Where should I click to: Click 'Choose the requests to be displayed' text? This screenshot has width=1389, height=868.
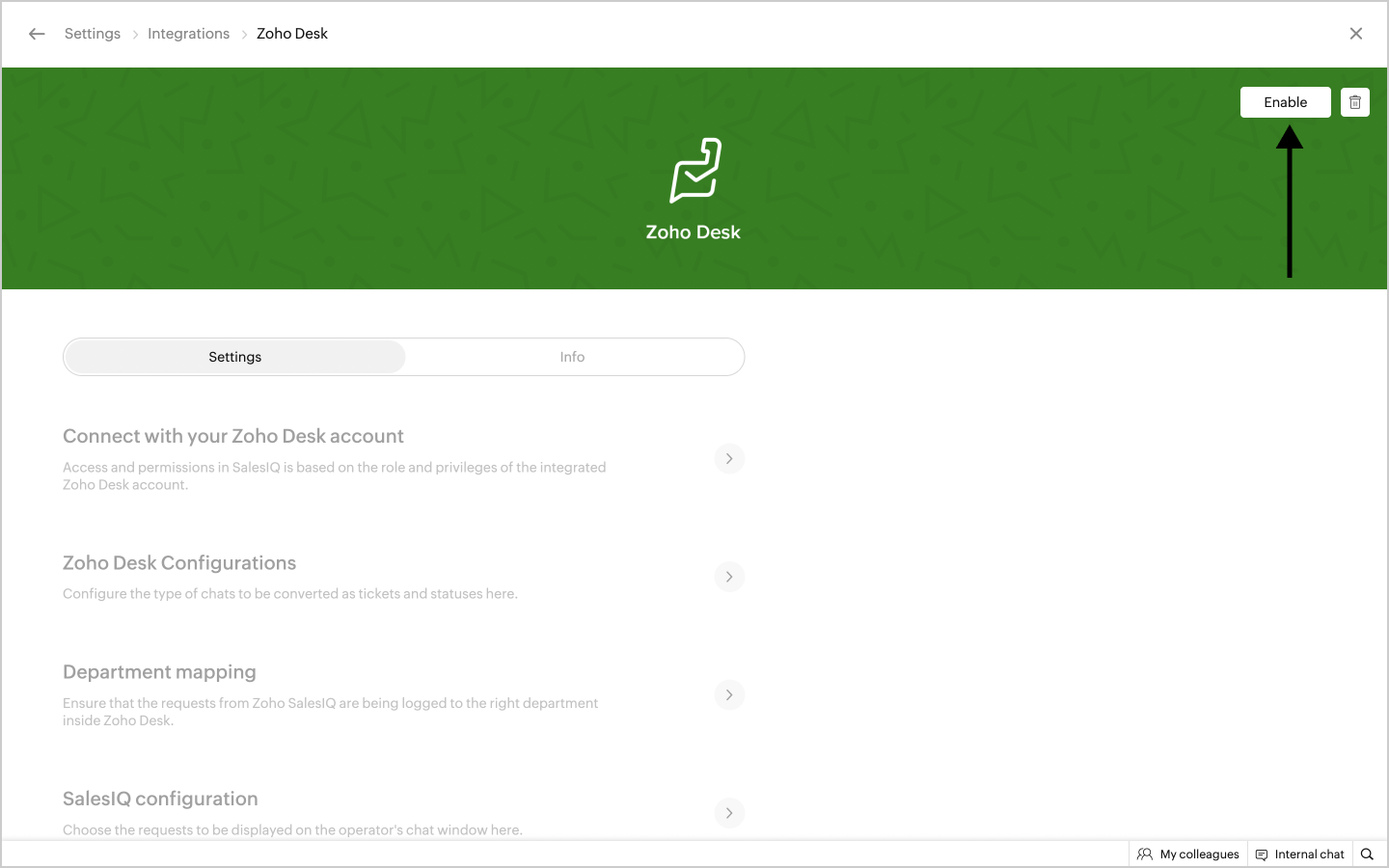point(292,830)
